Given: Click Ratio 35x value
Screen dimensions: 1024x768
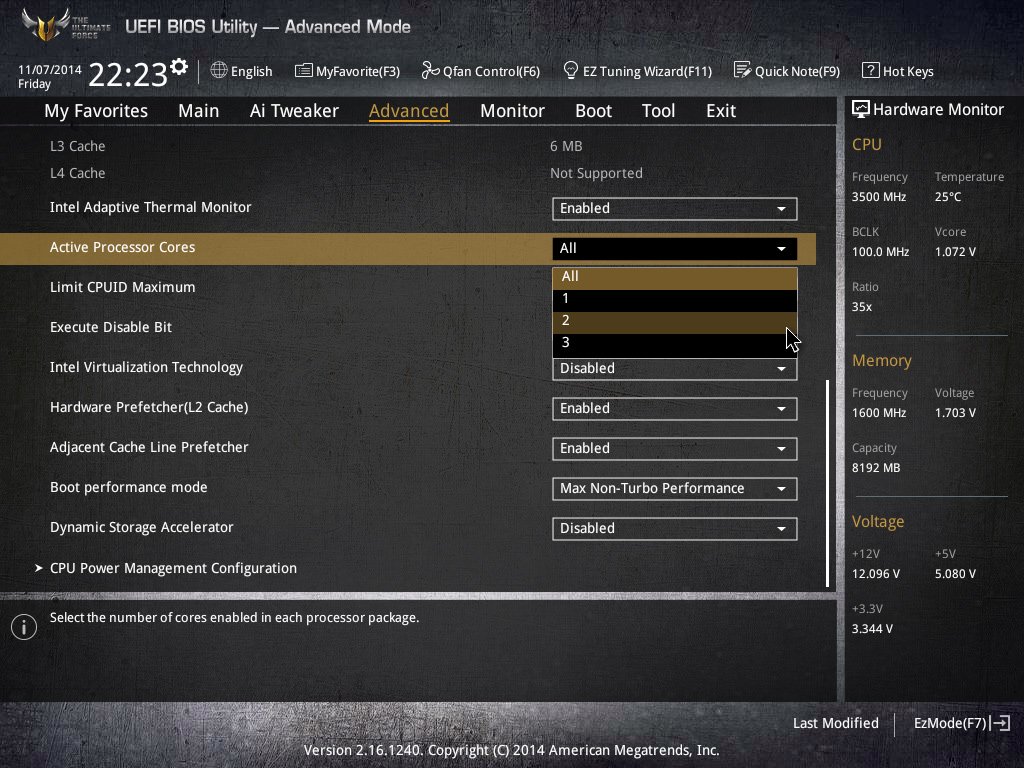Looking at the screenshot, I should pos(861,306).
